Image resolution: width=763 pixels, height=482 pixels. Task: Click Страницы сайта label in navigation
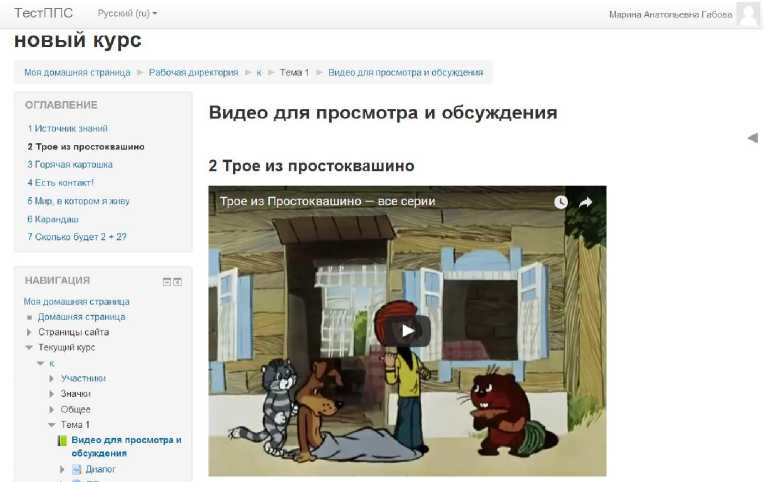click(73, 332)
